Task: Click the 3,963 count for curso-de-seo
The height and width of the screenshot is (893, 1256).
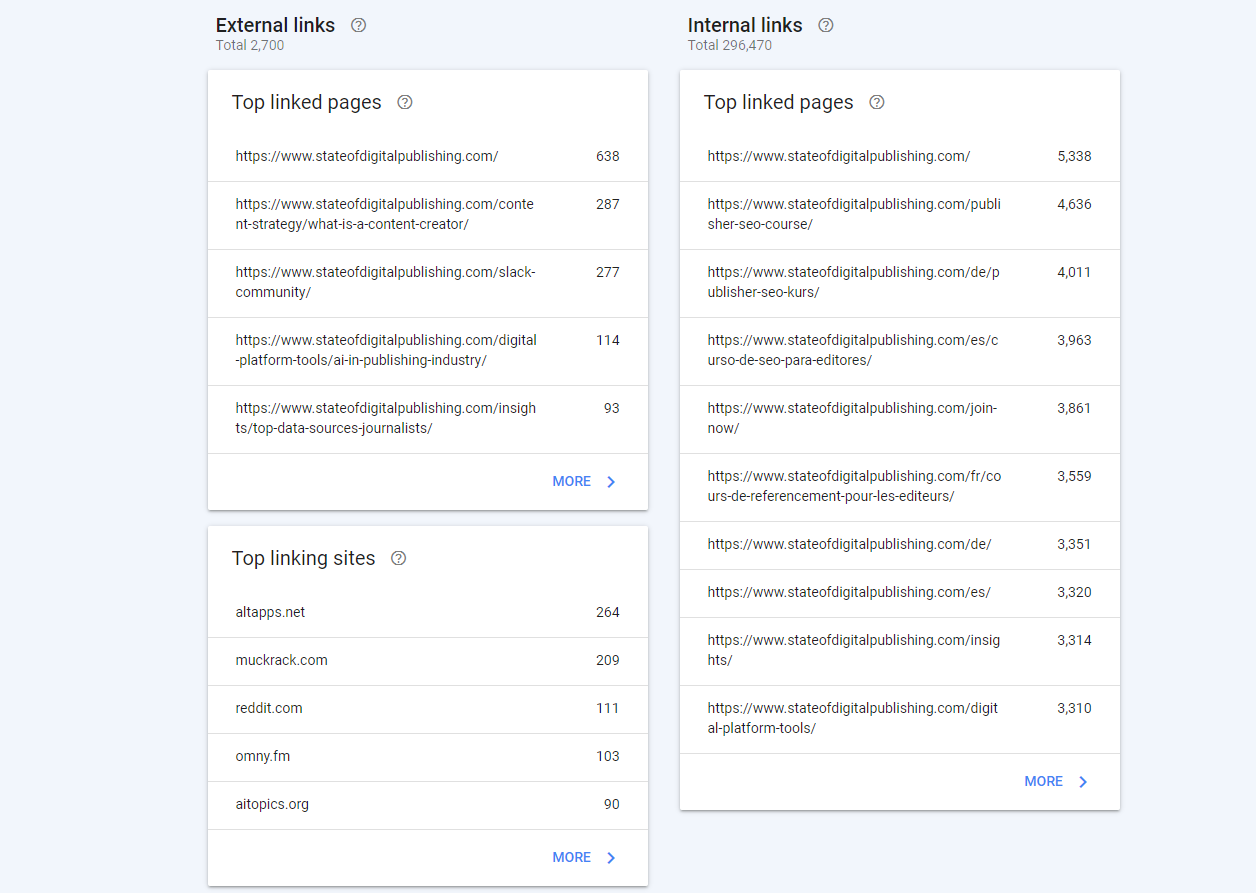Action: 1074,340
